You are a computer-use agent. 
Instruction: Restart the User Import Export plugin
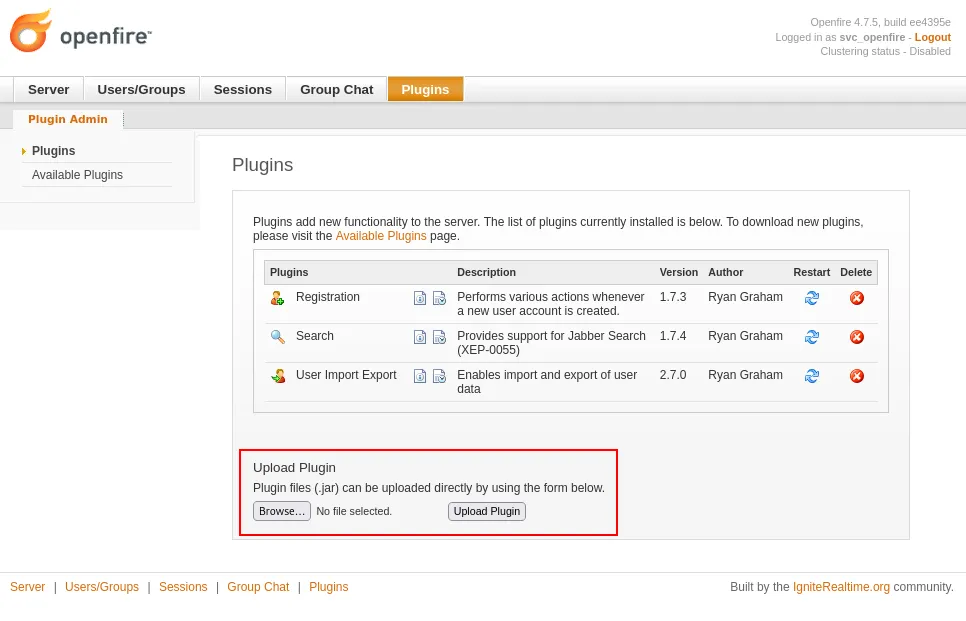[811, 376]
